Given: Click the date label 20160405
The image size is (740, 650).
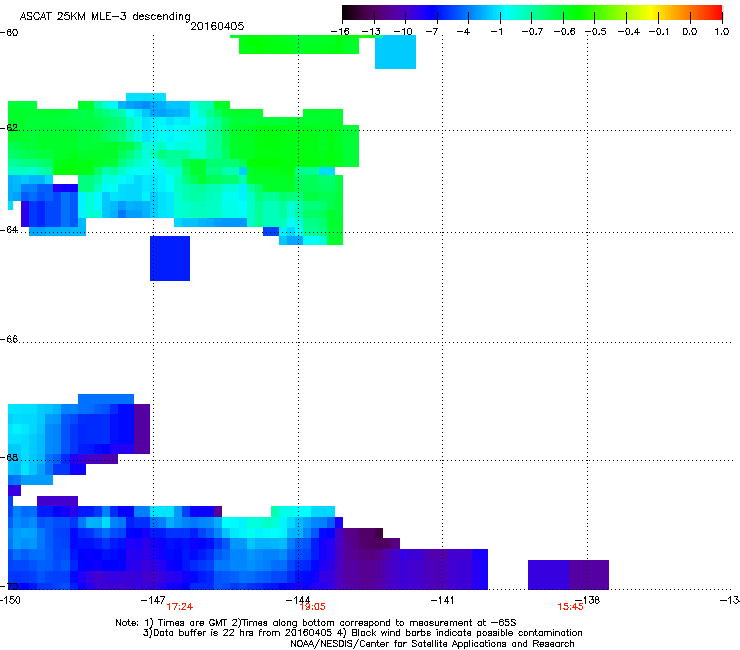Looking at the screenshot, I should pos(217,26).
